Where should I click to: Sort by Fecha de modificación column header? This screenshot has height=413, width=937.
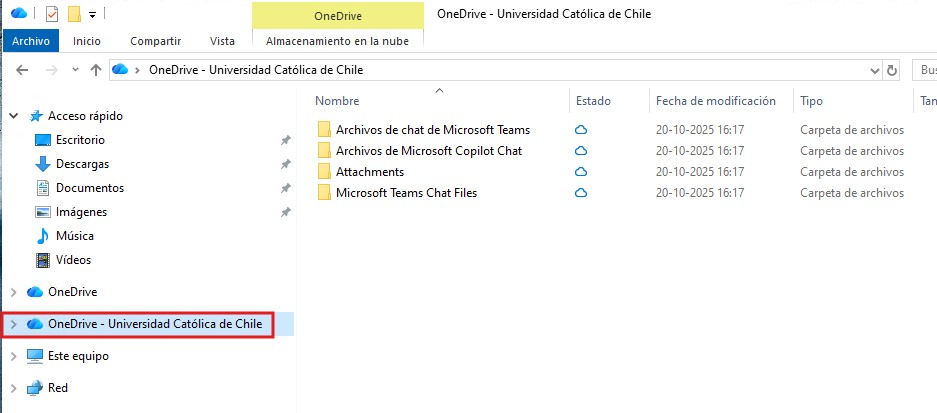coord(715,101)
